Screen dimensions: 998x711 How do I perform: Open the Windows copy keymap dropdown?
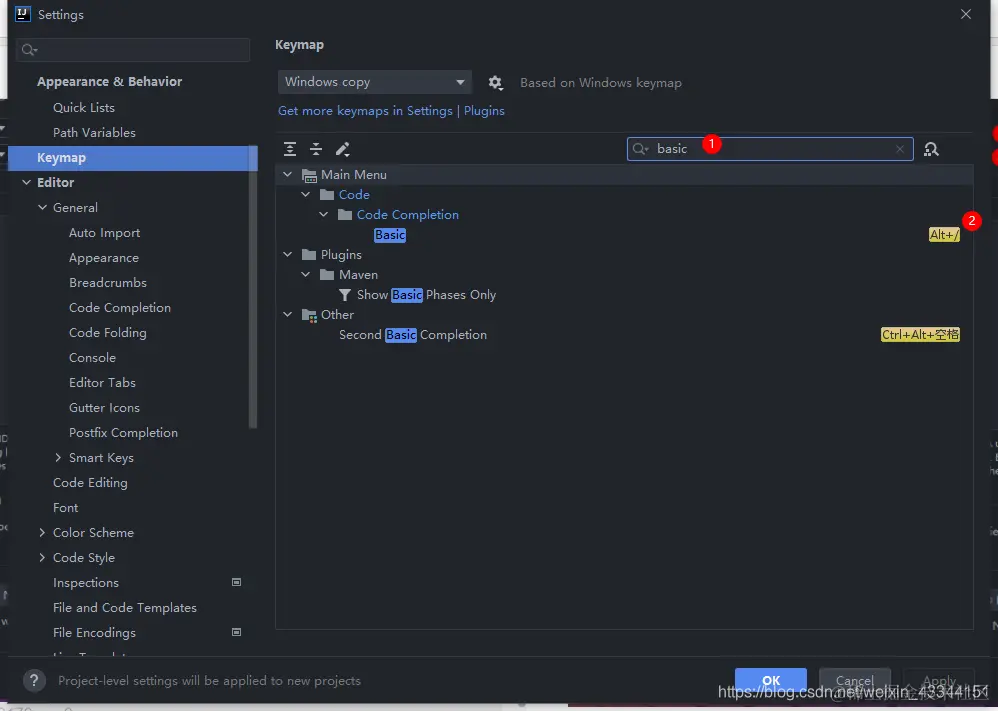[375, 82]
